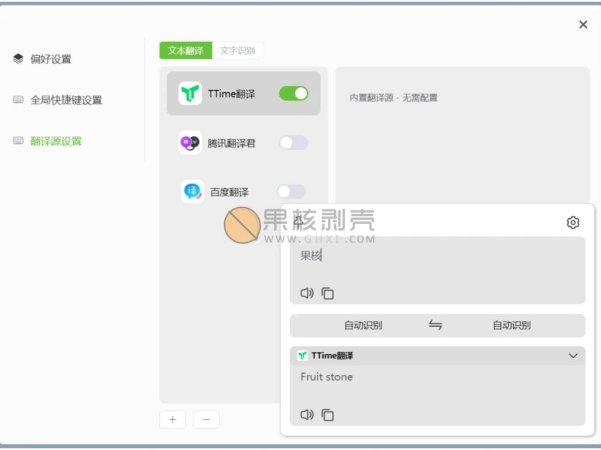Open settings via gear icon in translate popup

click(573, 222)
